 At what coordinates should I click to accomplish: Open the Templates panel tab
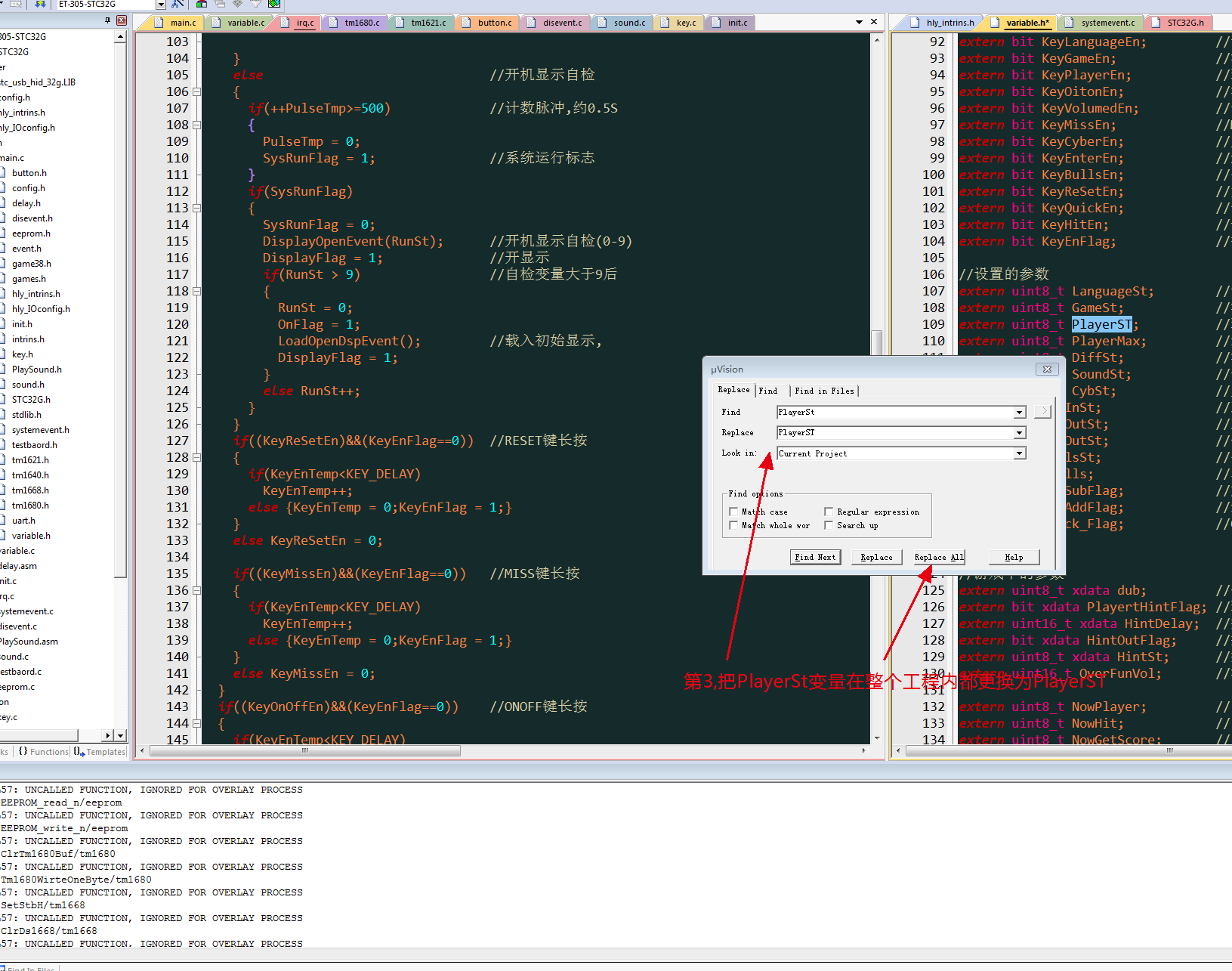click(x=99, y=752)
